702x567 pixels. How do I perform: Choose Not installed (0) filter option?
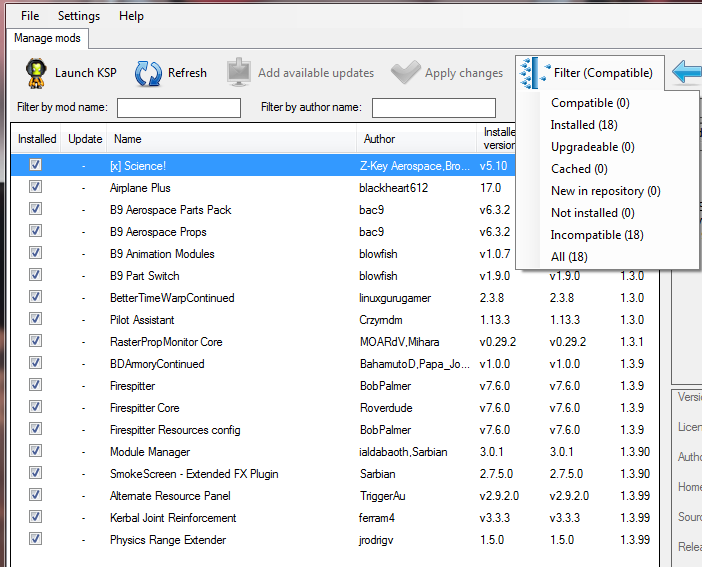593,213
